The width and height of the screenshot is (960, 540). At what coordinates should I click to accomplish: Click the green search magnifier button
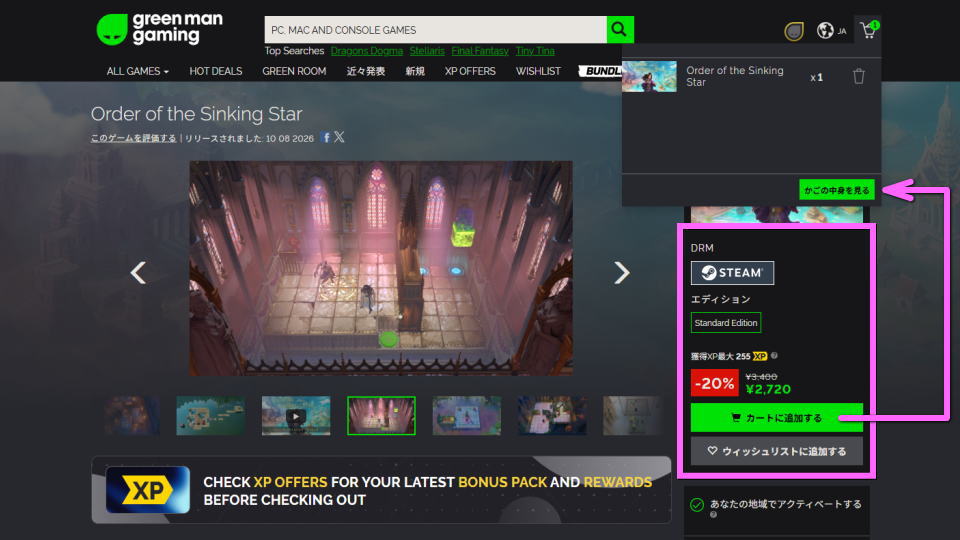point(620,29)
